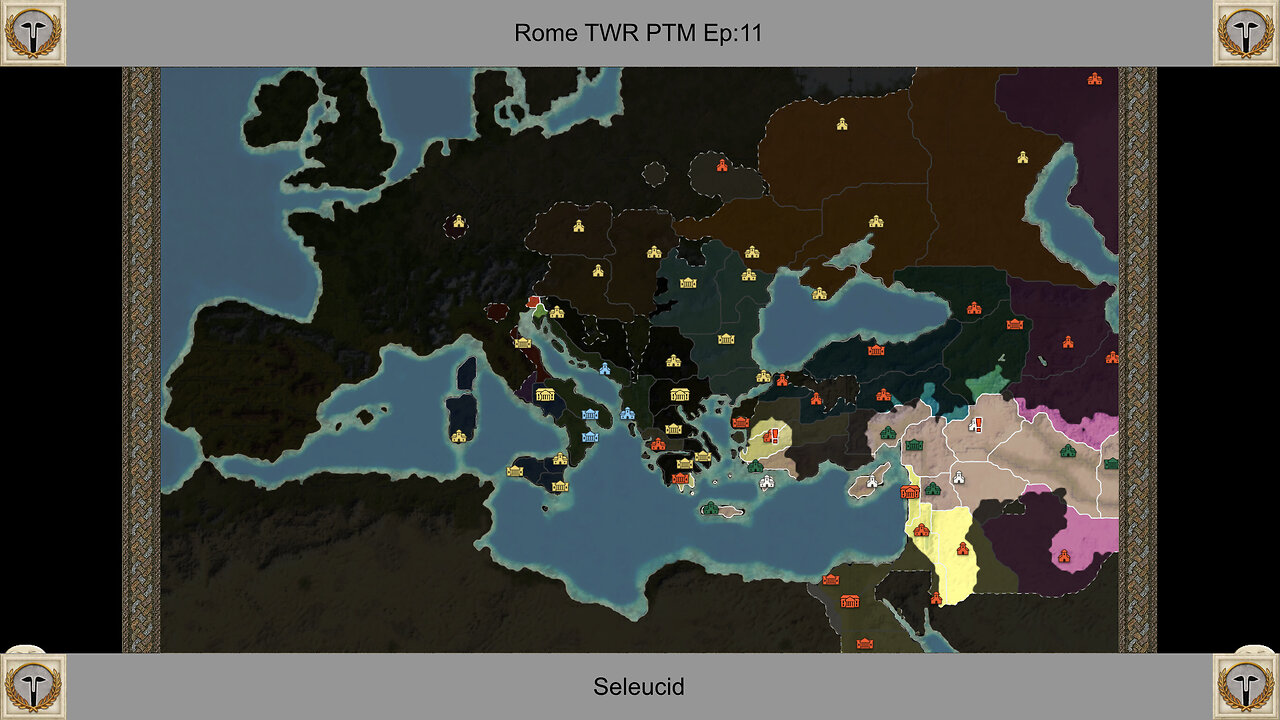Select the exclamation-marked settlement in the pale yellow Anatolian region
The height and width of the screenshot is (720, 1280).
(770, 436)
